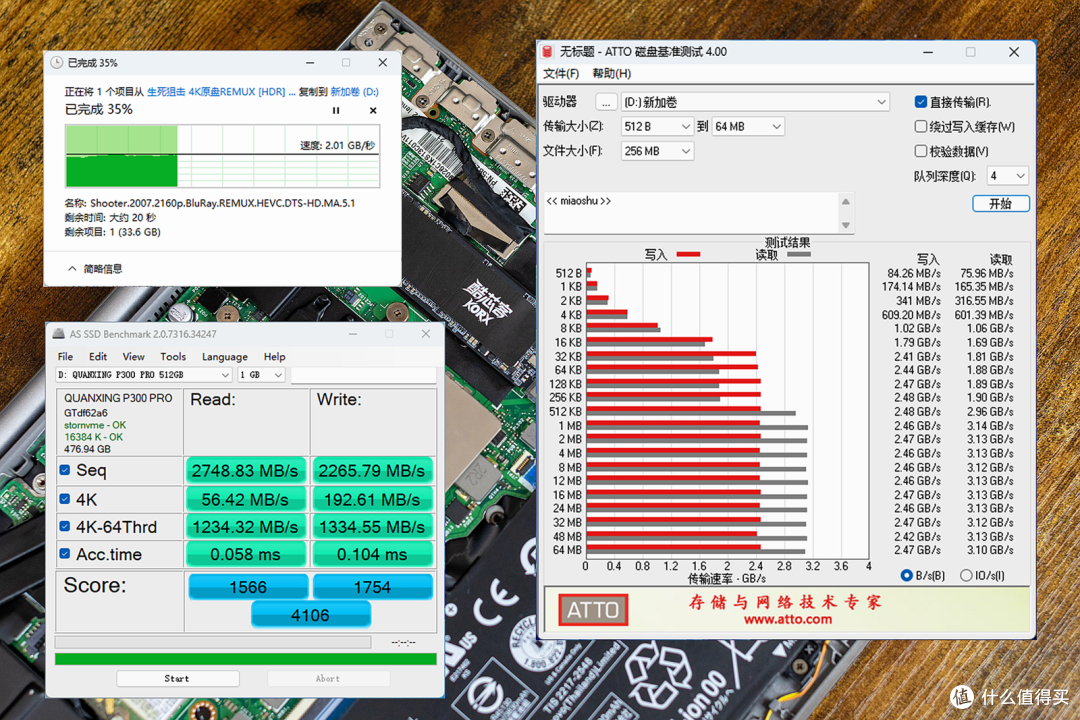Click the clock icon in copy dialog title
Screen dimensions: 1080x720
pos(56,63)
